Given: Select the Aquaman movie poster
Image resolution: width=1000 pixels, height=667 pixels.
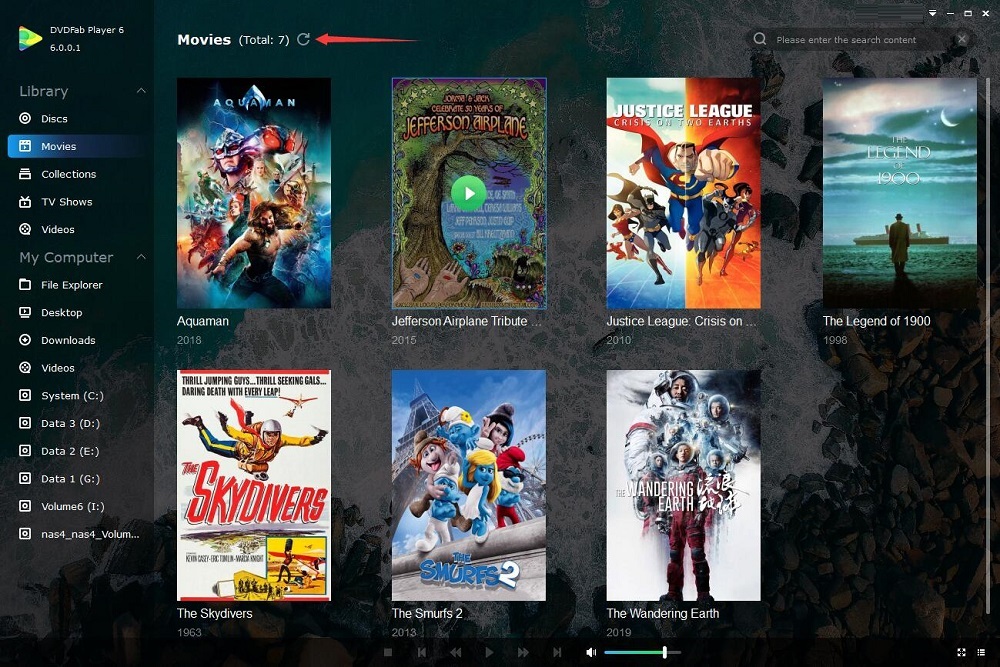Looking at the screenshot, I should (254, 193).
